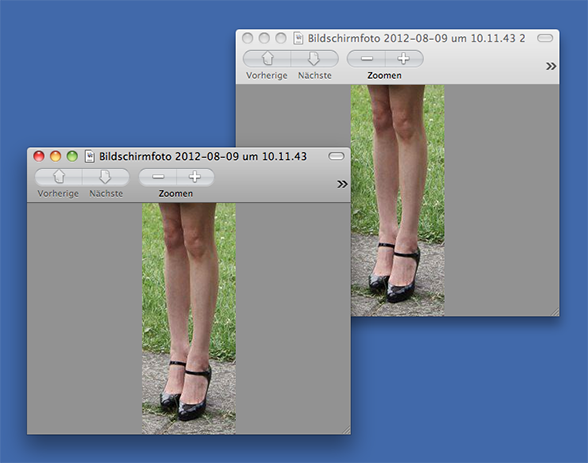Zoom in with plus in front window
This screenshot has height=463, width=588.
[x=195, y=177]
